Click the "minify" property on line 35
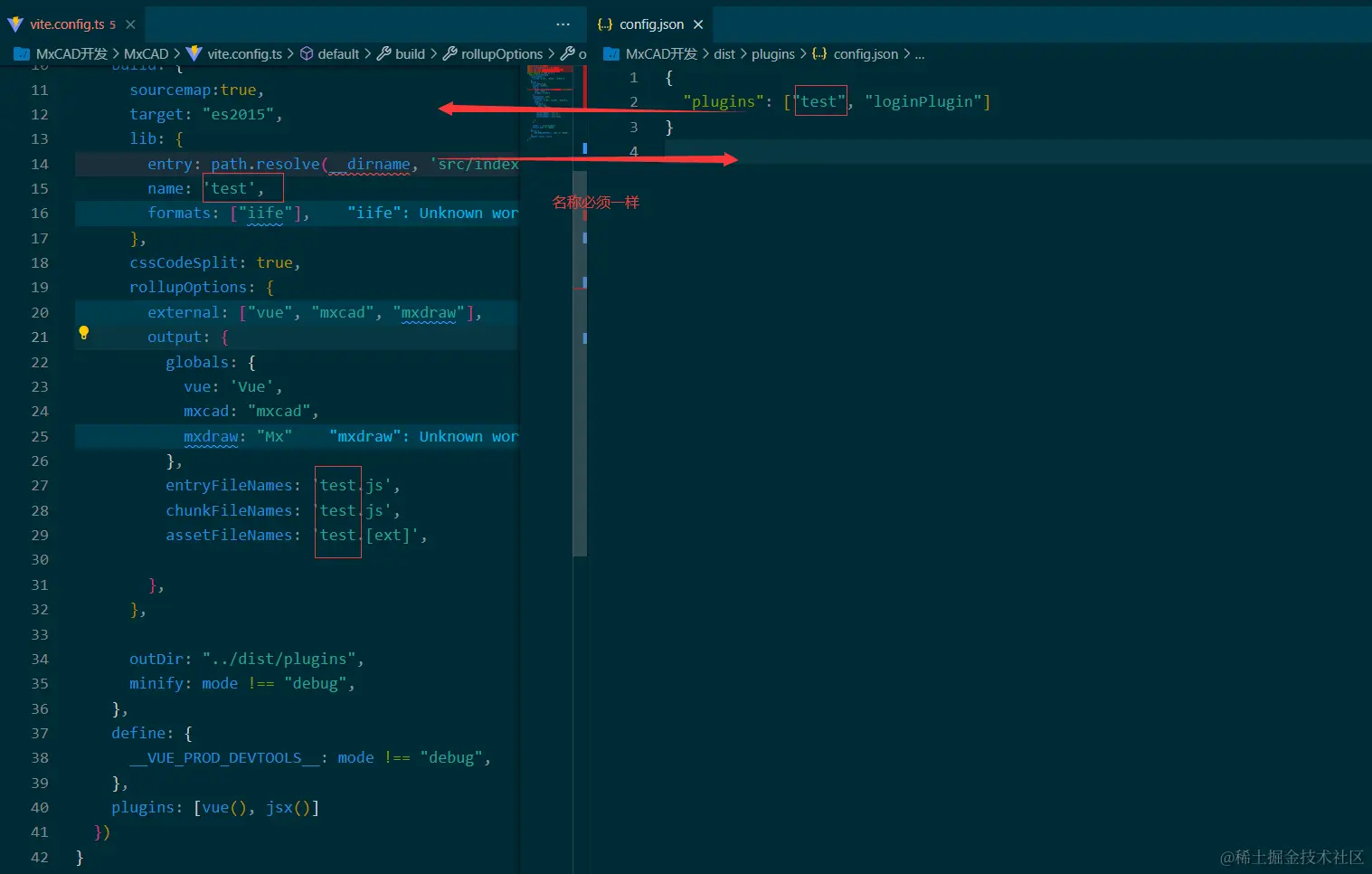This screenshot has width=1372, height=874. 156,683
